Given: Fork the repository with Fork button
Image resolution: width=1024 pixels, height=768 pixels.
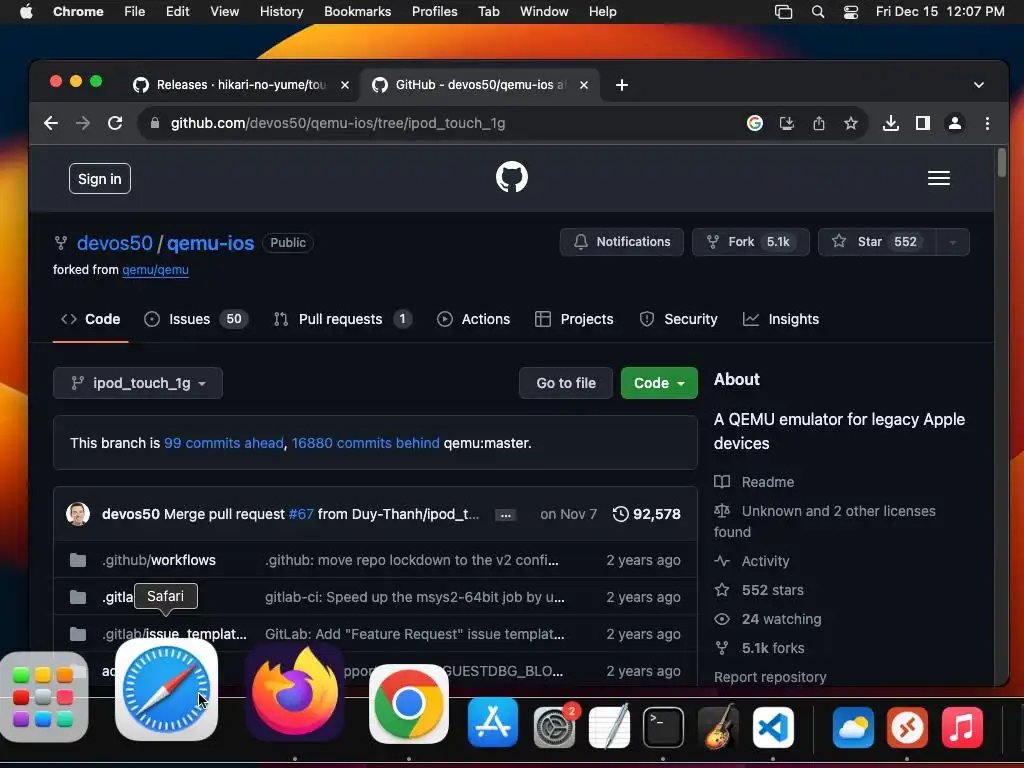Looking at the screenshot, I should point(750,242).
